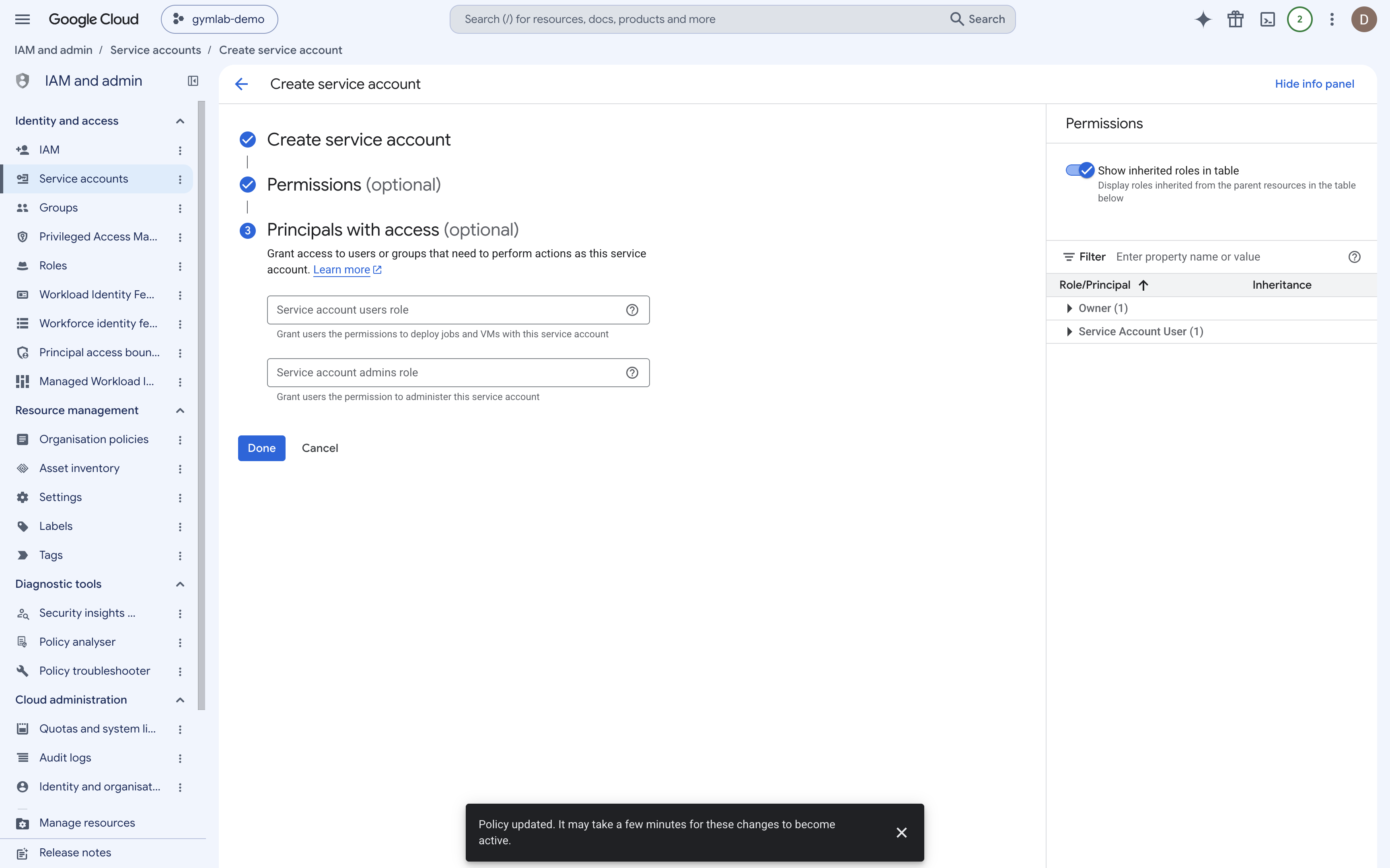The height and width of the screenshot is (868, 1390).
Task: Go back with the arrow icon
Action: click(x=241, y=84)
